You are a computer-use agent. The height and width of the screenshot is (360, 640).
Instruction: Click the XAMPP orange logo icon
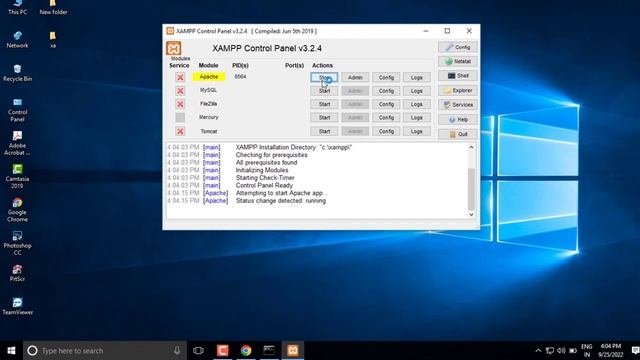(173, 48)
